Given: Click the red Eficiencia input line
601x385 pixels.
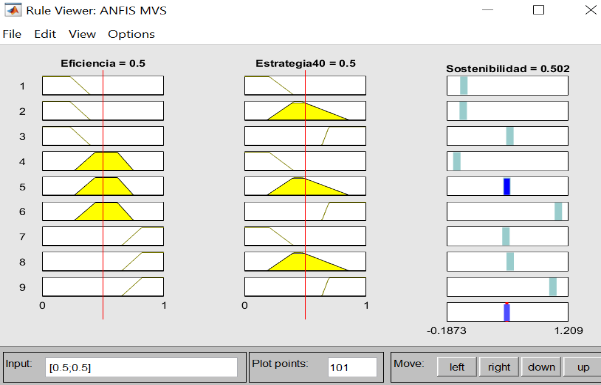Looking at the screenshot, I should pyautogui.click(x=103, y=194).
